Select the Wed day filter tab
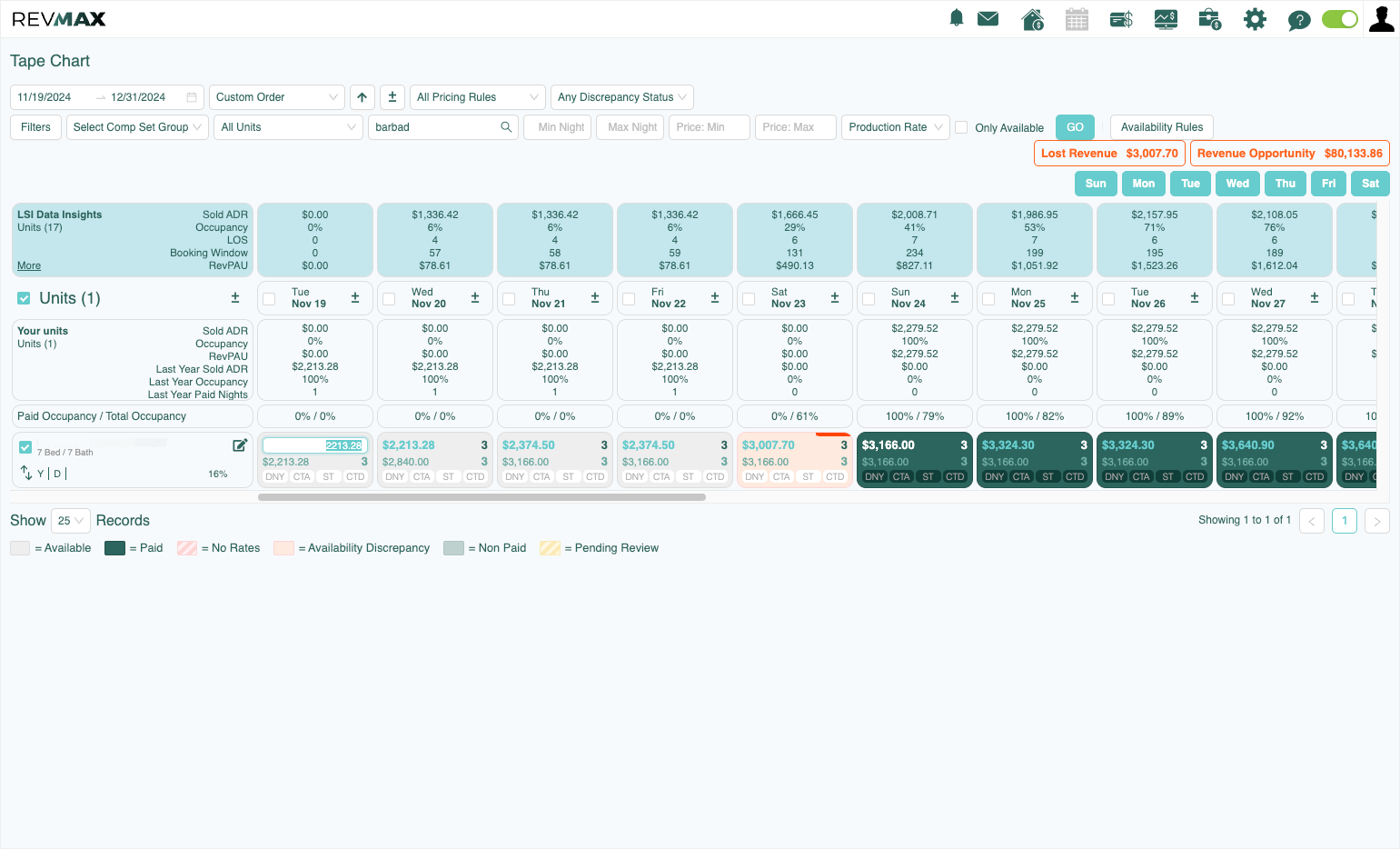The image size is (1400, 849). (x=1237, y=184)
